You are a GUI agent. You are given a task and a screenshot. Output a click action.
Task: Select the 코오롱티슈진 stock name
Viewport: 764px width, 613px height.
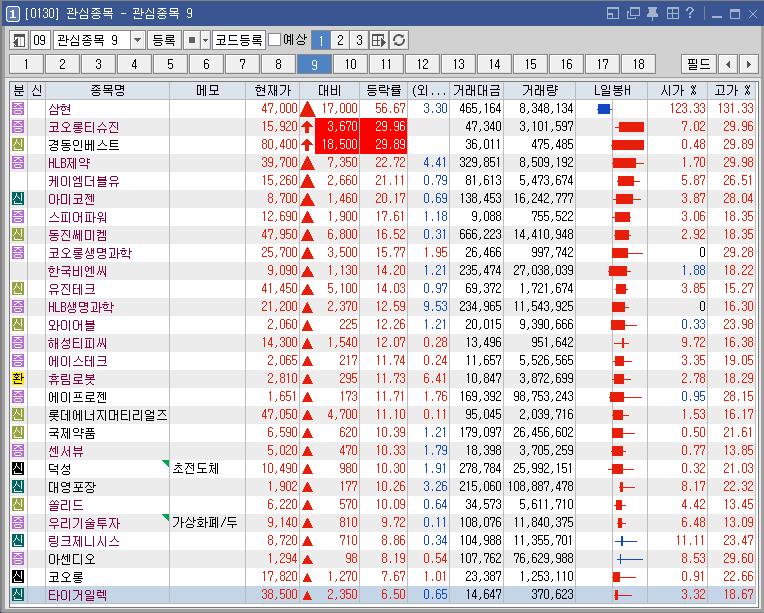[83, 127]
